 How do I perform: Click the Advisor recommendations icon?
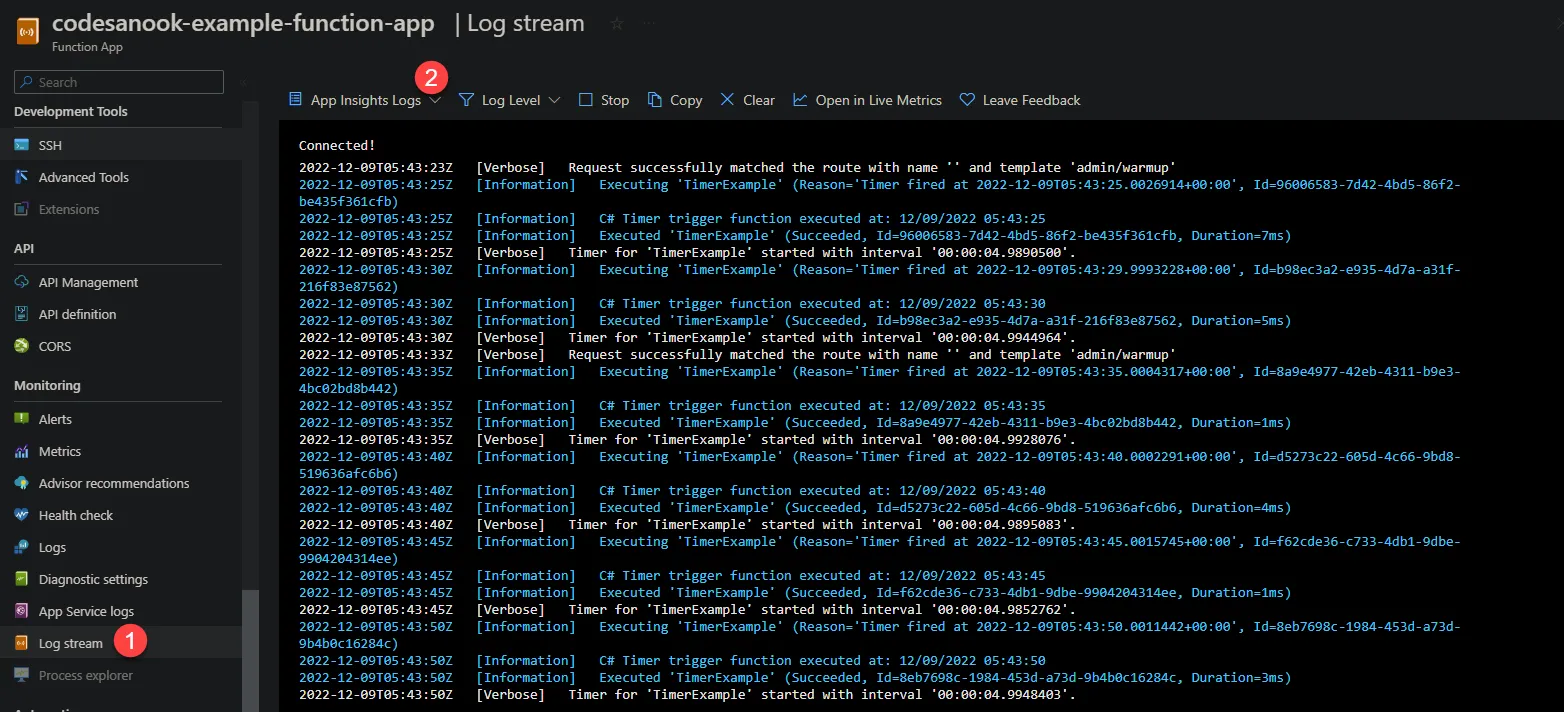pyautogui.click(x=21, y=483)
